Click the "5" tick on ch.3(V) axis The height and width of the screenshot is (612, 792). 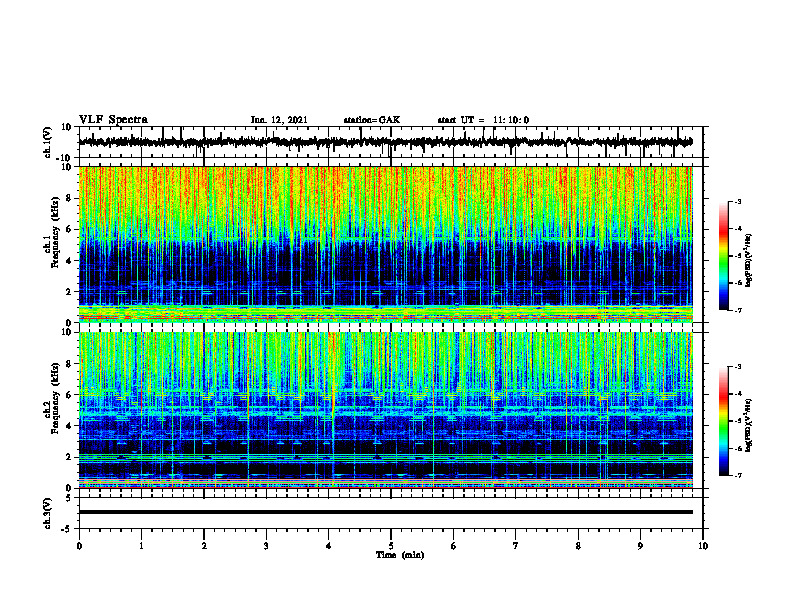coord(70,498)
